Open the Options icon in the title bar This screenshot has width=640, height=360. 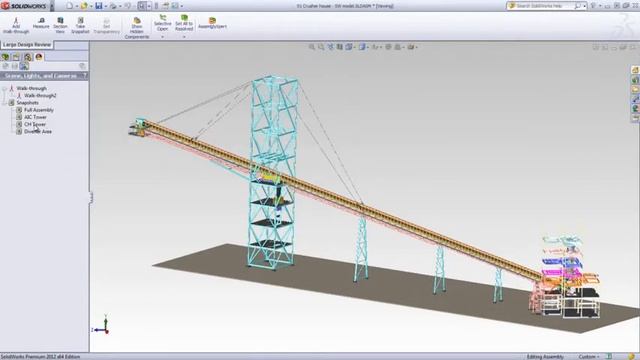pos(175,6)
